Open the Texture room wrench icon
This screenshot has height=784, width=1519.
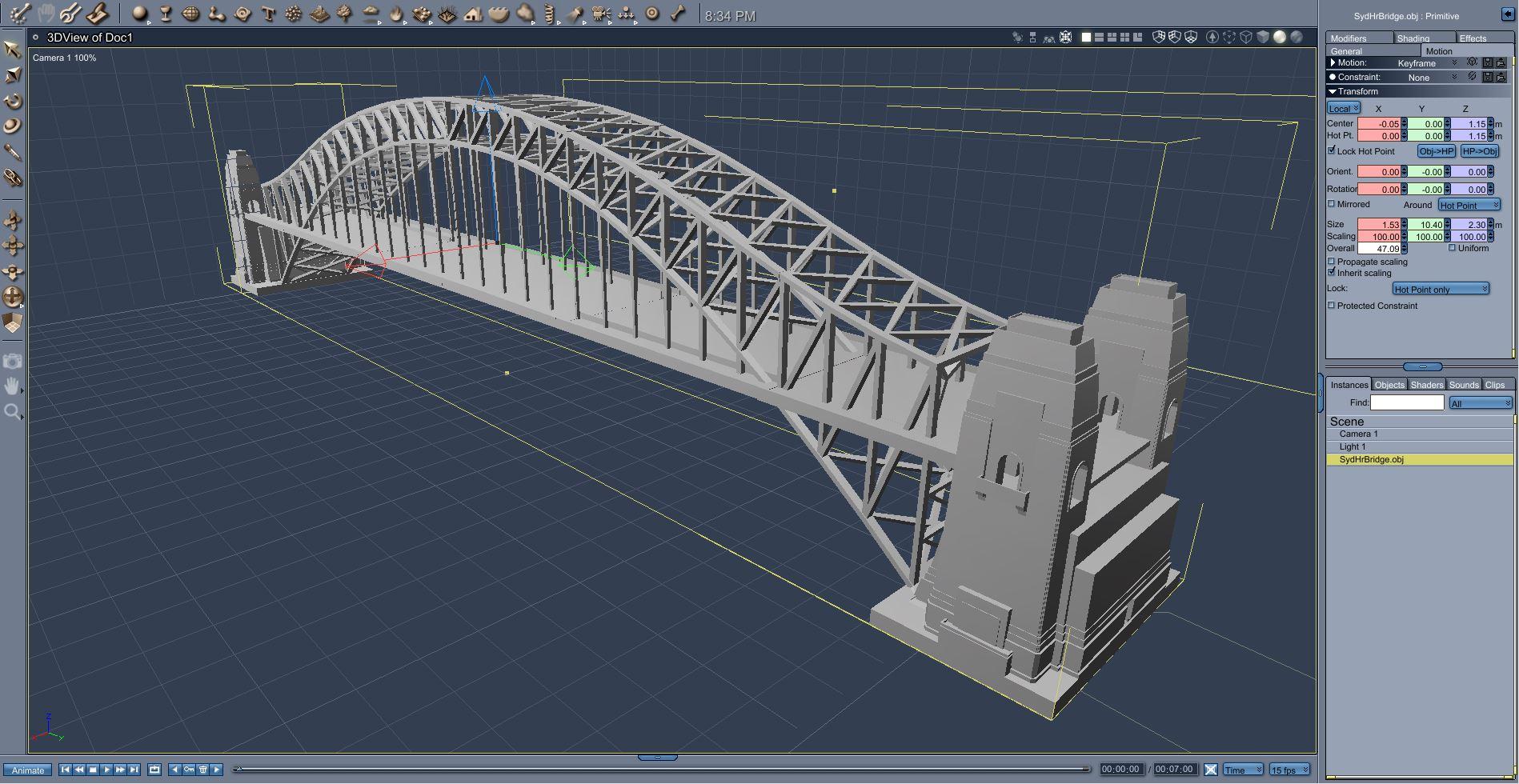tap(70, 14)
